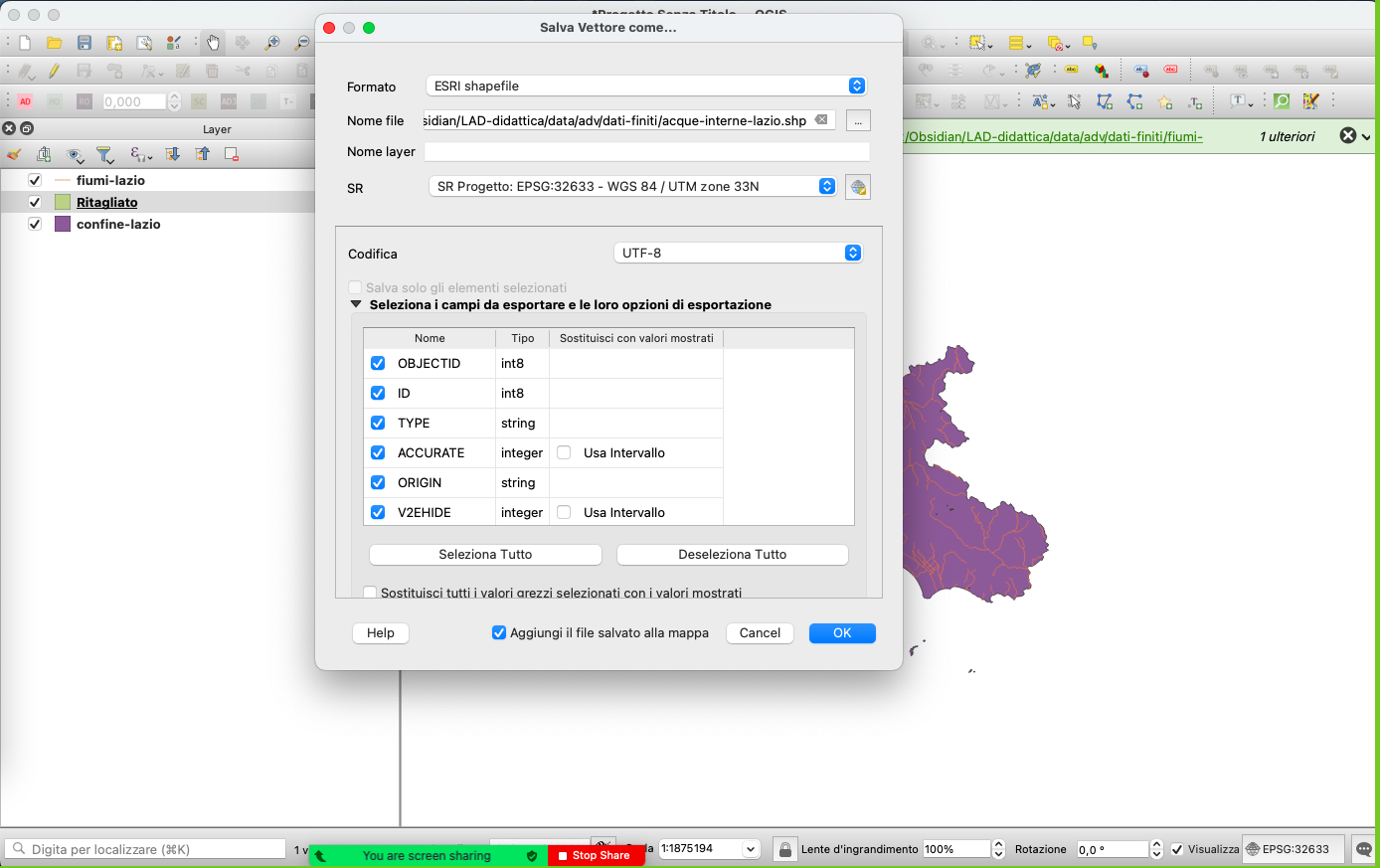This screenshot has width=1380, height=868.
Task: Click the Nome column header in fields table
Action: pos(430,338)
